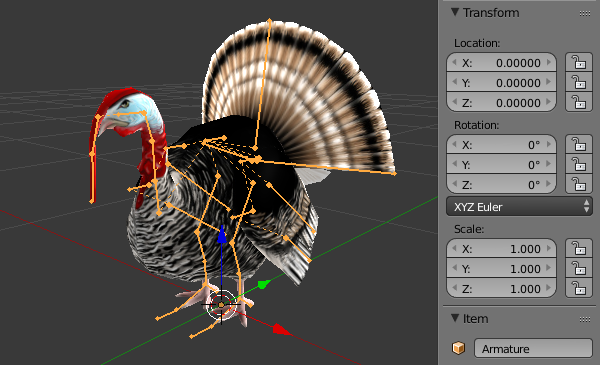The width and height of the screenshot is (600, 365).
Task: Toggle lock on Rotation X
Action: coord(579,144)
